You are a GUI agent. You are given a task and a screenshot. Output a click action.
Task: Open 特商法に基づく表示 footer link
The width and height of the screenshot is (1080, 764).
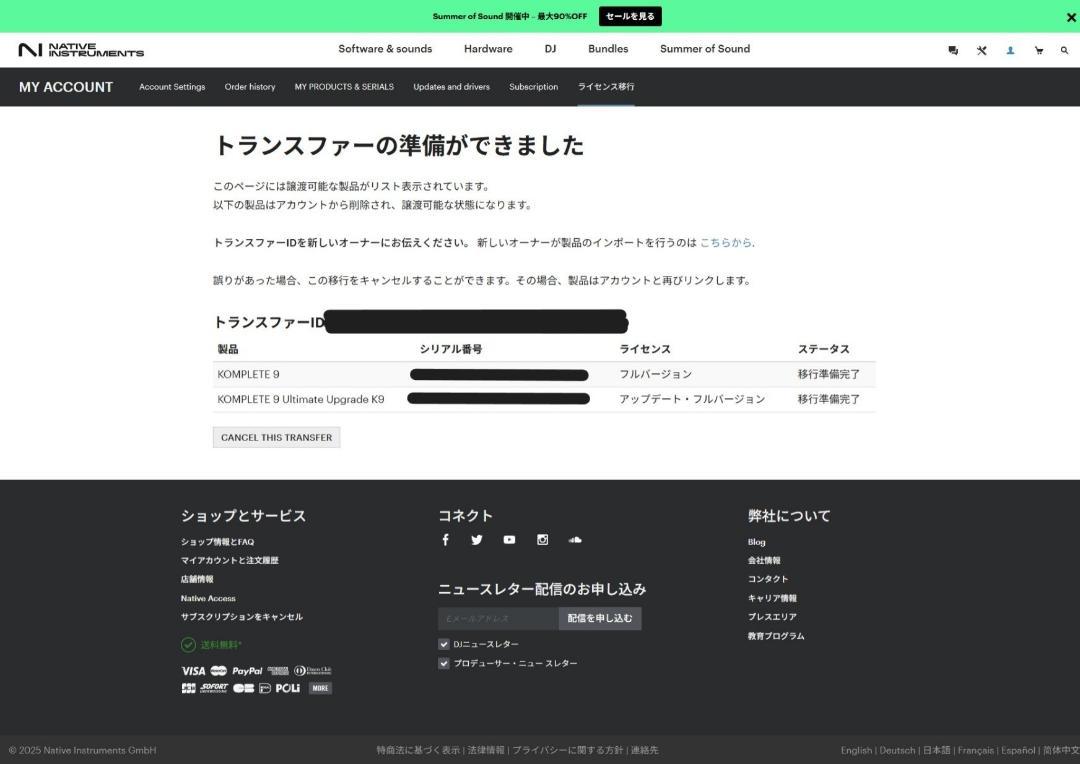tap(418, 750)
